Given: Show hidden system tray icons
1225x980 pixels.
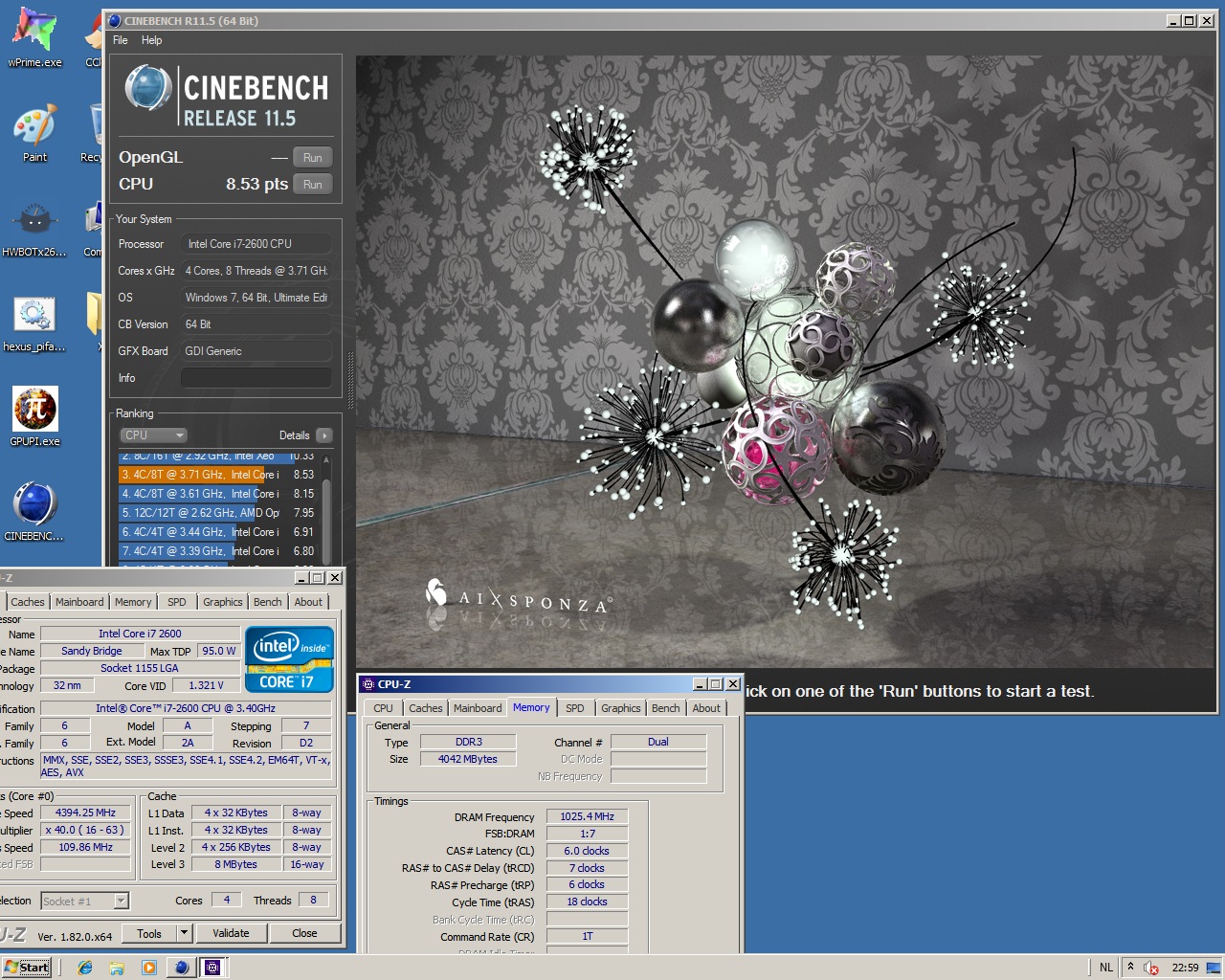Looking at the screenshot, I should click(x=1130, y=967).
